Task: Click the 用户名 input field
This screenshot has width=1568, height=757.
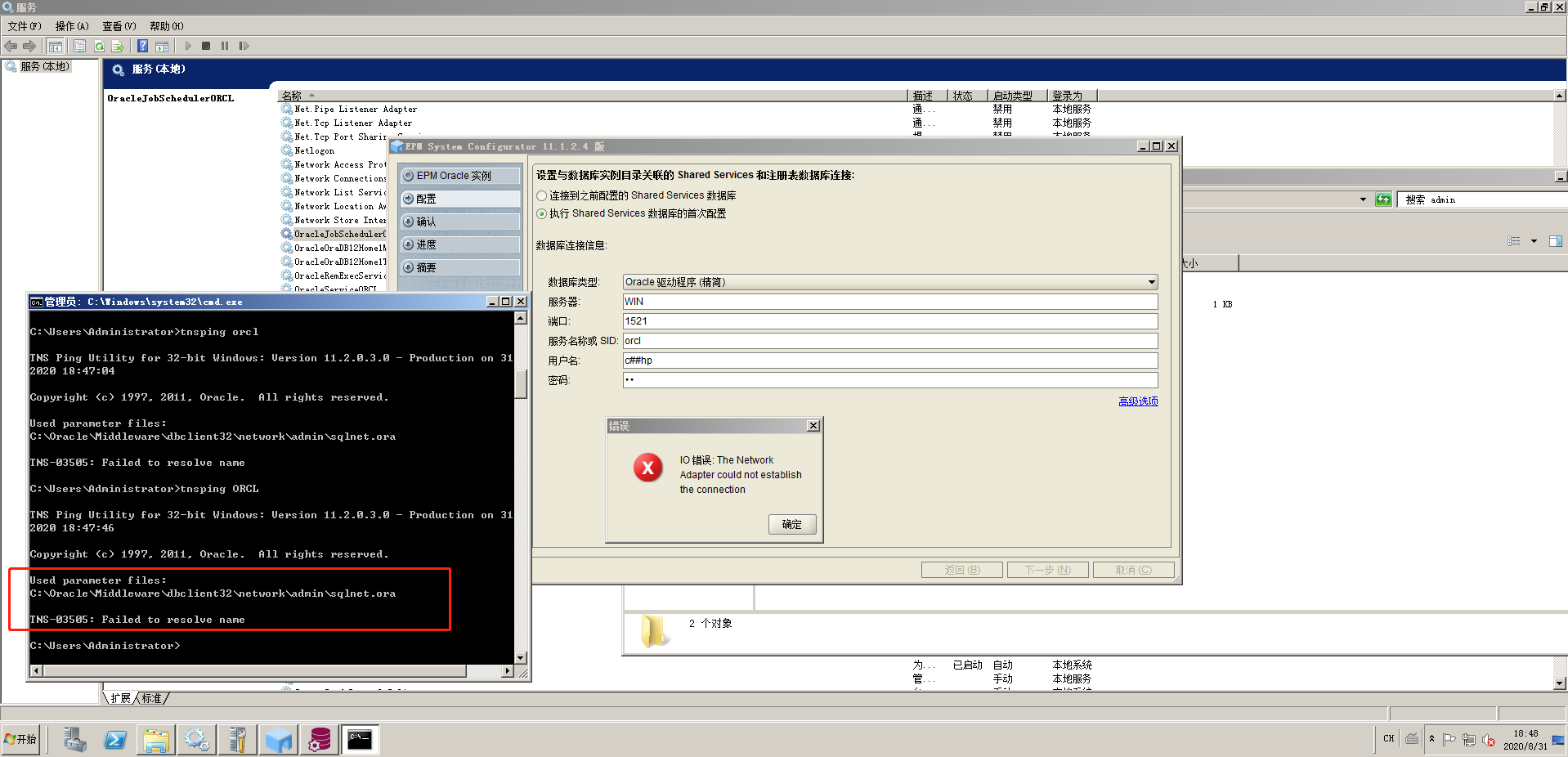Action: 889,360
